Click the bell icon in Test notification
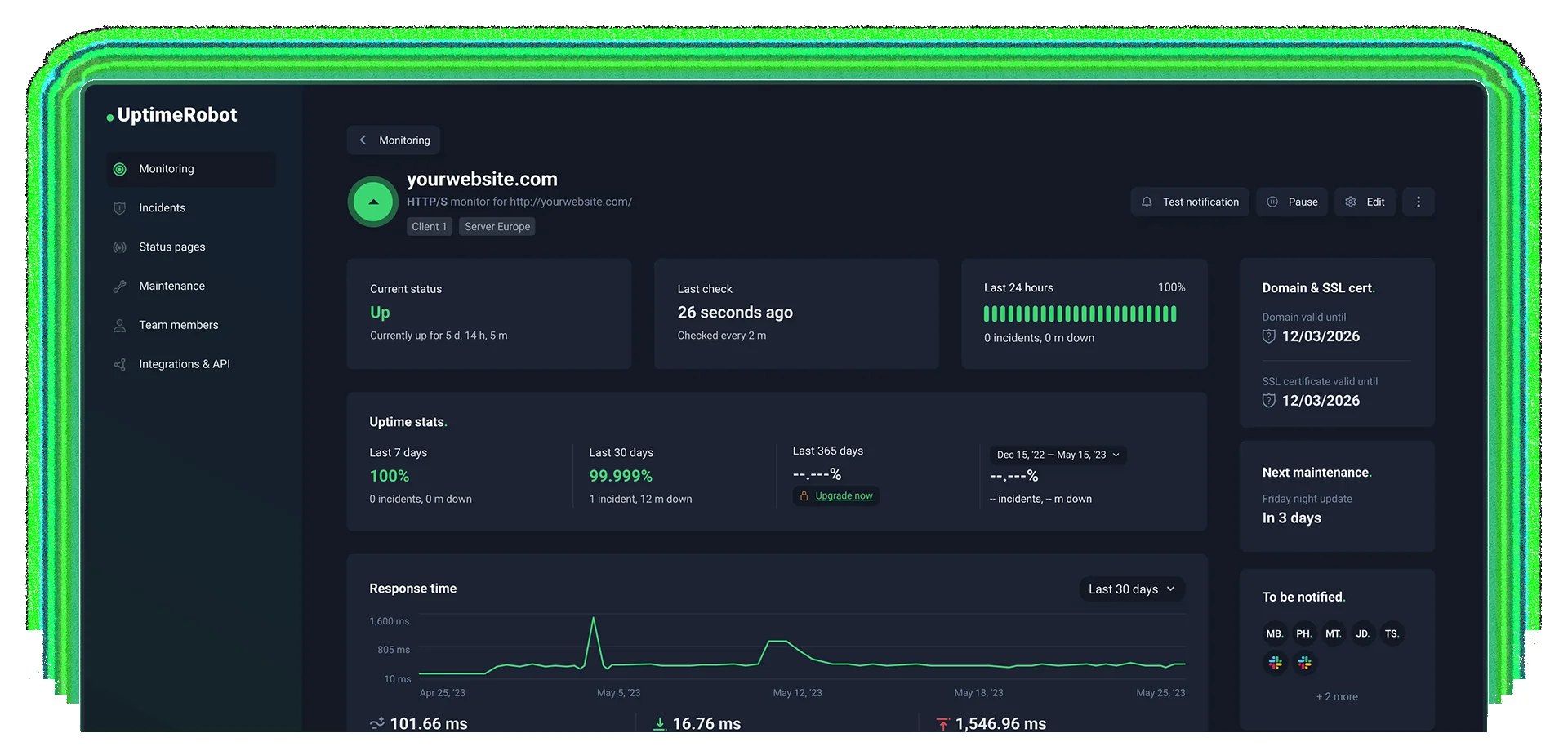Screen dimensions: 1568x751 click(x=1147, y=202)
